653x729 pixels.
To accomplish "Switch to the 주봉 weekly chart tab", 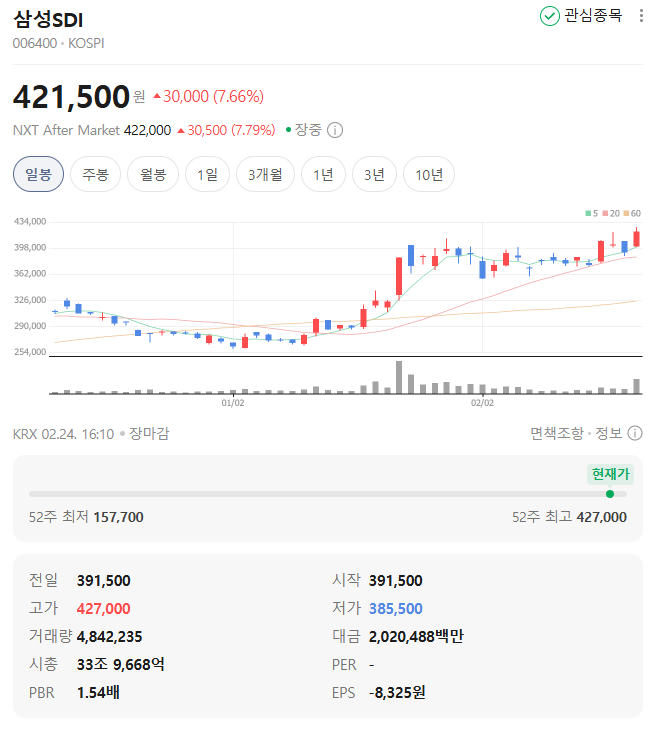I will click(x=95, y=174).
